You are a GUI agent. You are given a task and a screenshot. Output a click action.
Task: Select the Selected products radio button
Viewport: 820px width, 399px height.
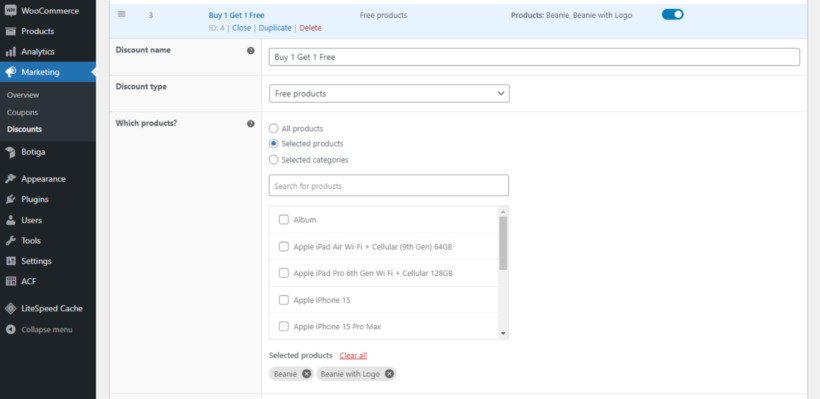coord(274,144)
